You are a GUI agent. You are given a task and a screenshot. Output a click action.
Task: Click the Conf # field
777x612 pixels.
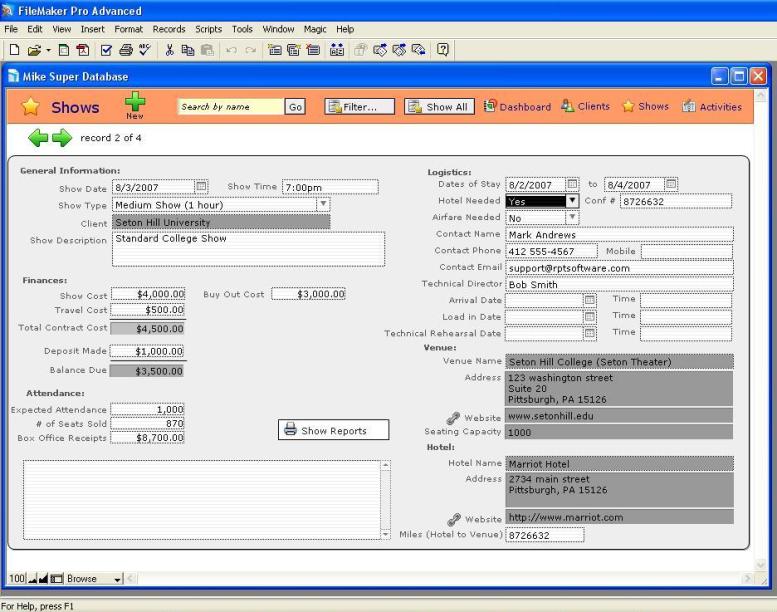(x=676, y=201)
